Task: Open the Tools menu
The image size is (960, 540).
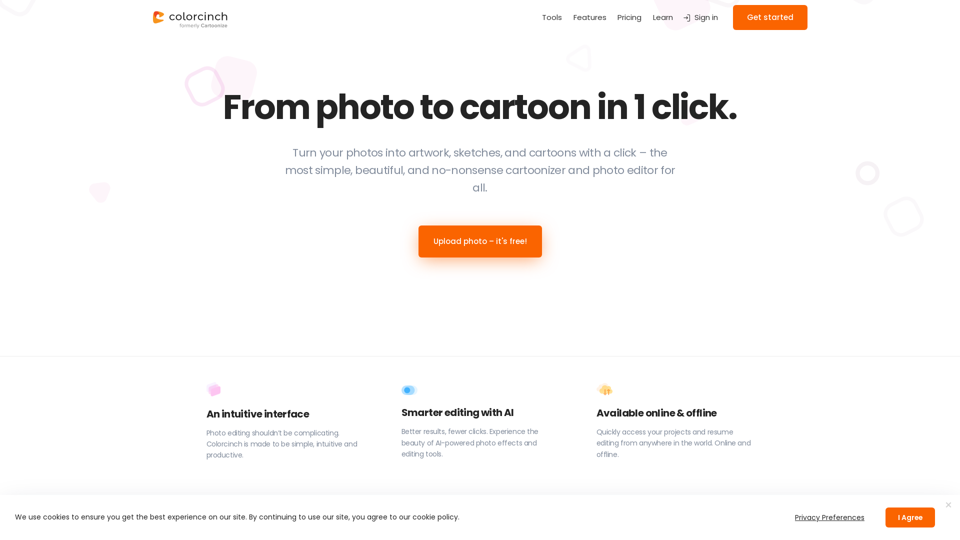Action: pyautogui.click(x=552, y=18)
